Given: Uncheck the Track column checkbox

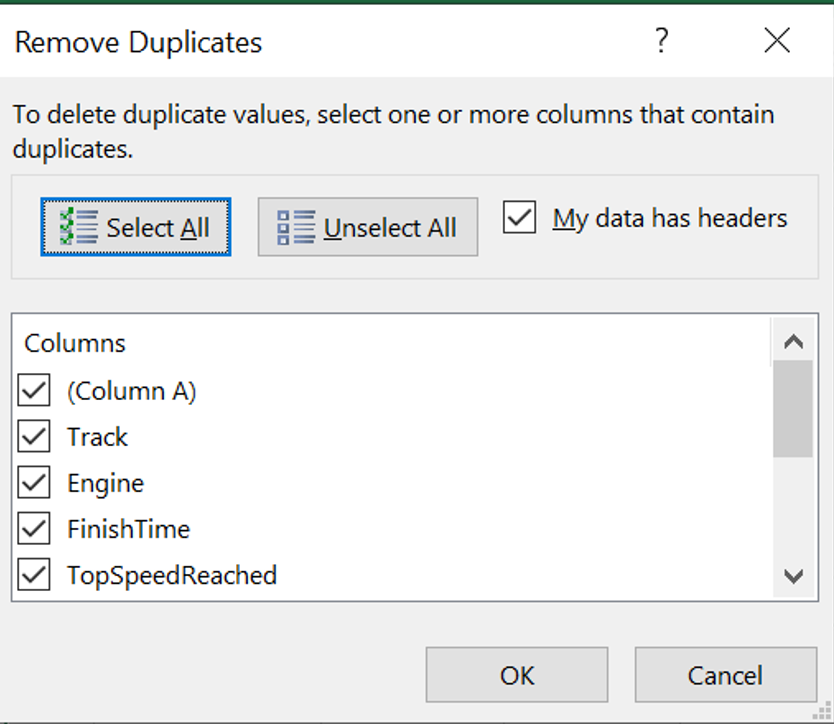Looking at the screenshot, I should point(34,436).
